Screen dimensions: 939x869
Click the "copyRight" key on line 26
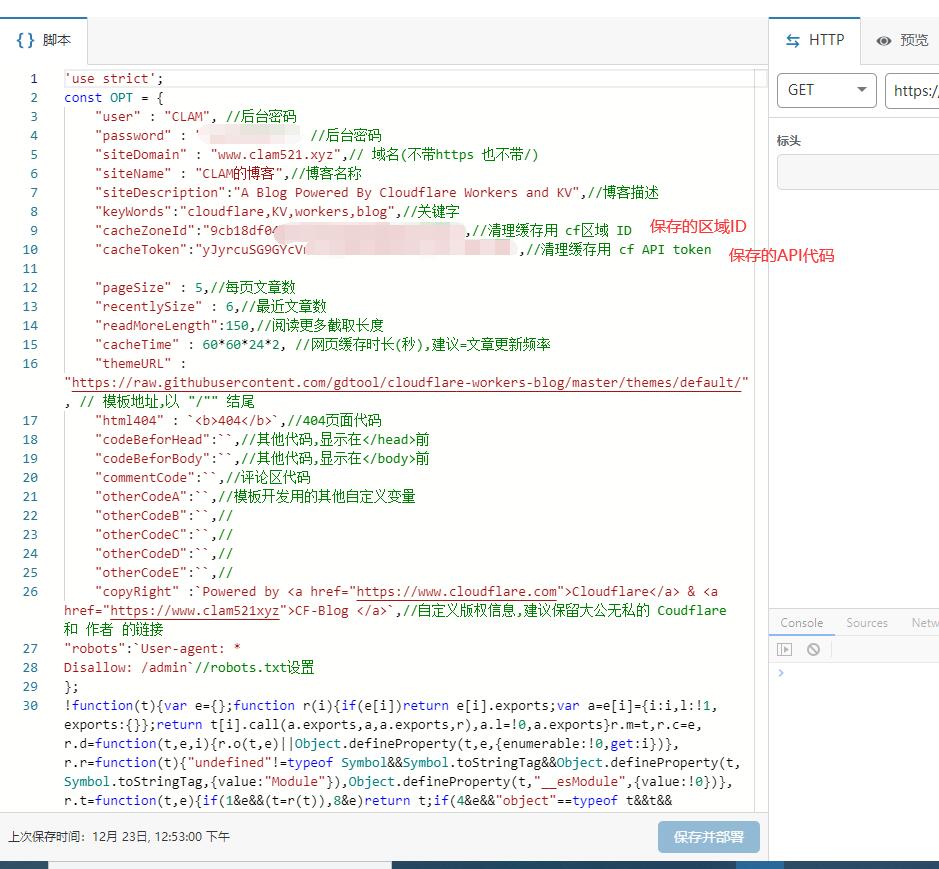tap(137, 592)
